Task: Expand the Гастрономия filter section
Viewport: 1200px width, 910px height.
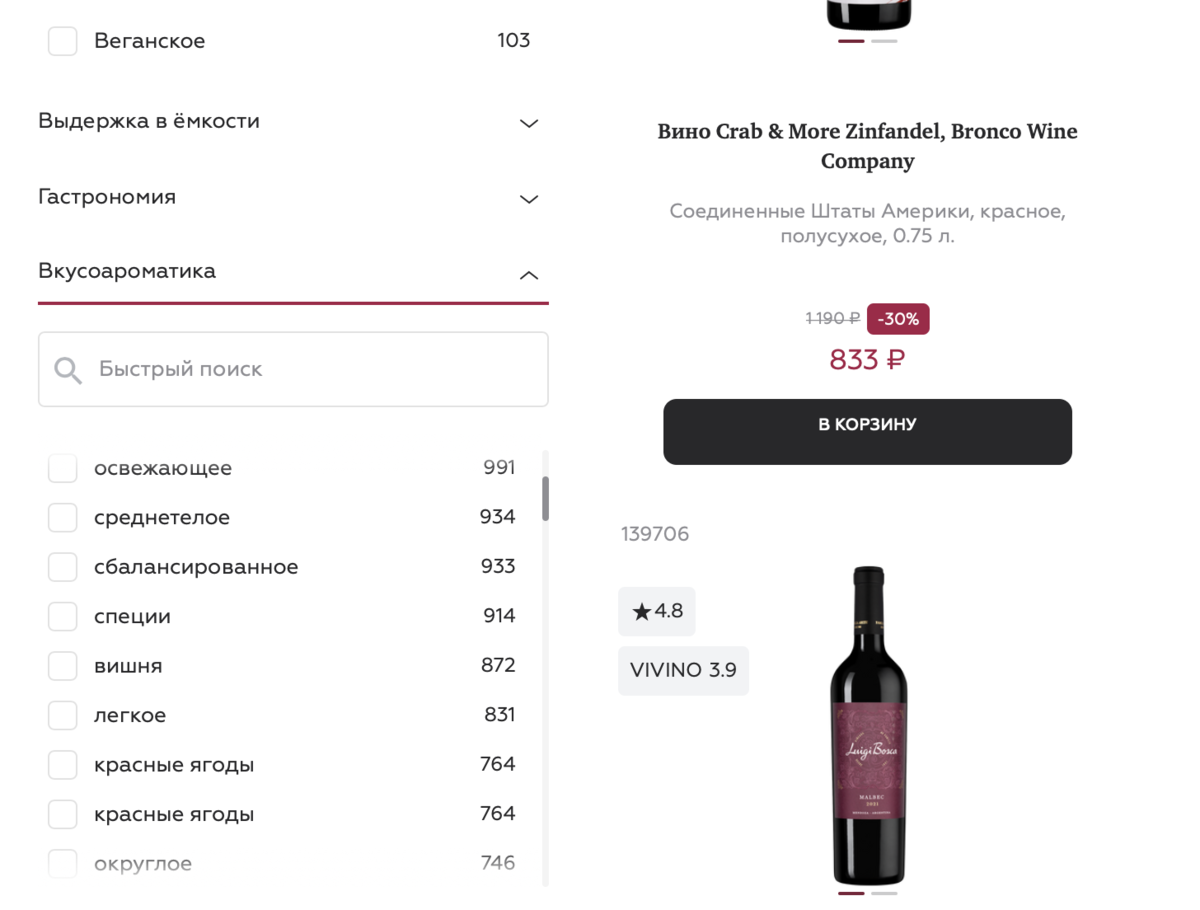Action: (x=529, y=199)
